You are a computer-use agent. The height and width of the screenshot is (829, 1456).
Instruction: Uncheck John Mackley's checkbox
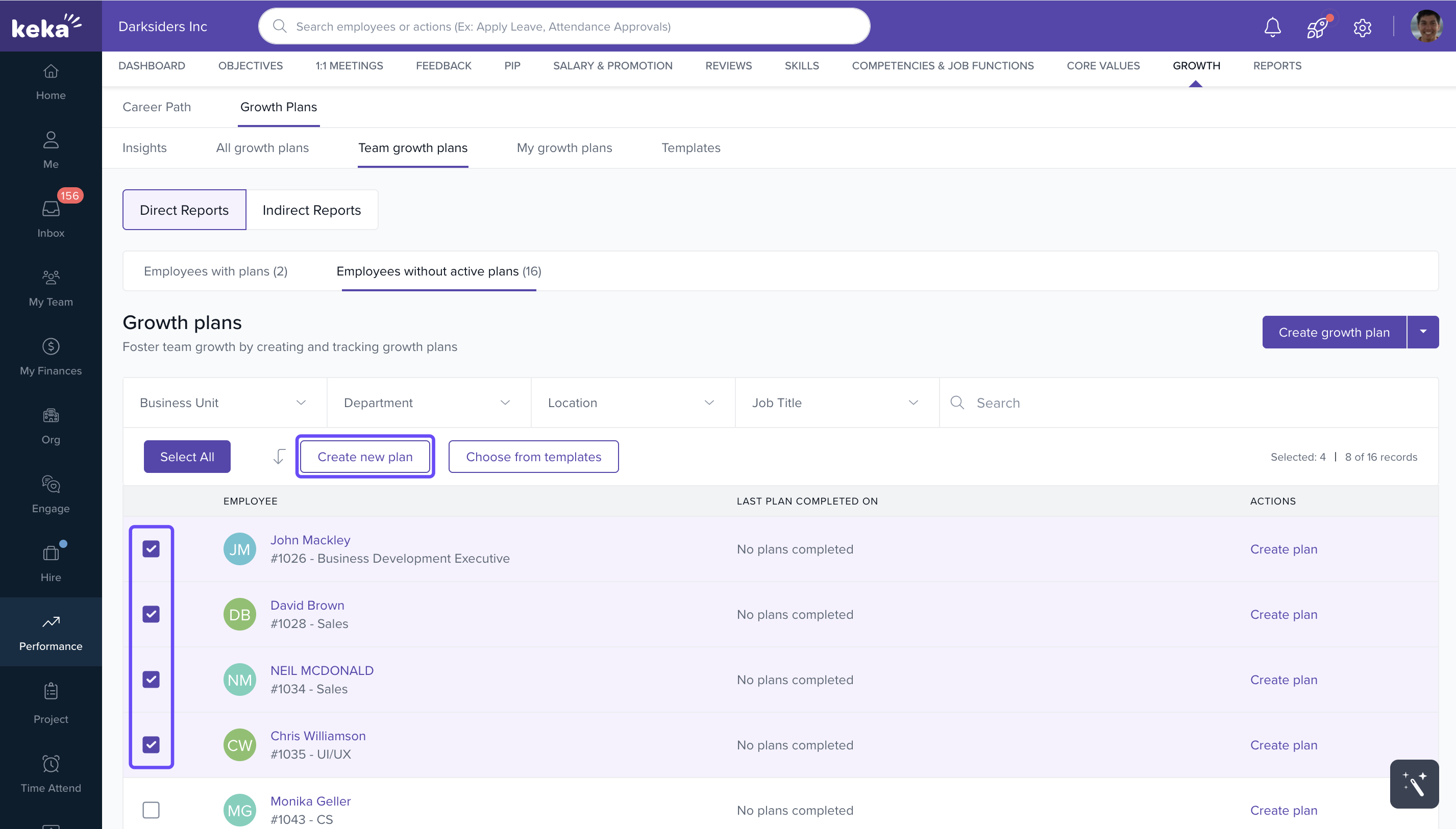point(151,549)
